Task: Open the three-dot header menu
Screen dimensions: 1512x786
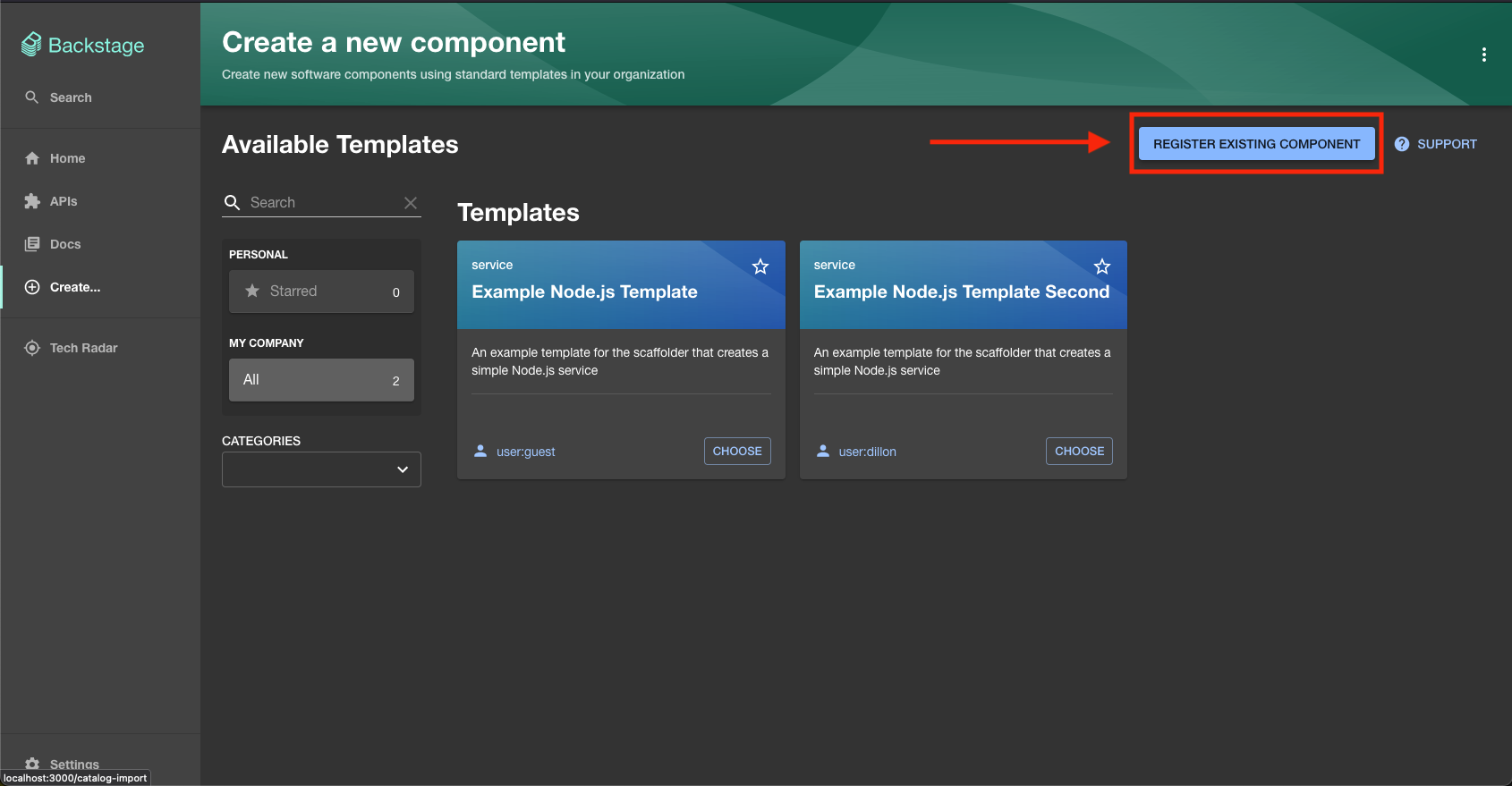Action: click(x=1483, y=55)
